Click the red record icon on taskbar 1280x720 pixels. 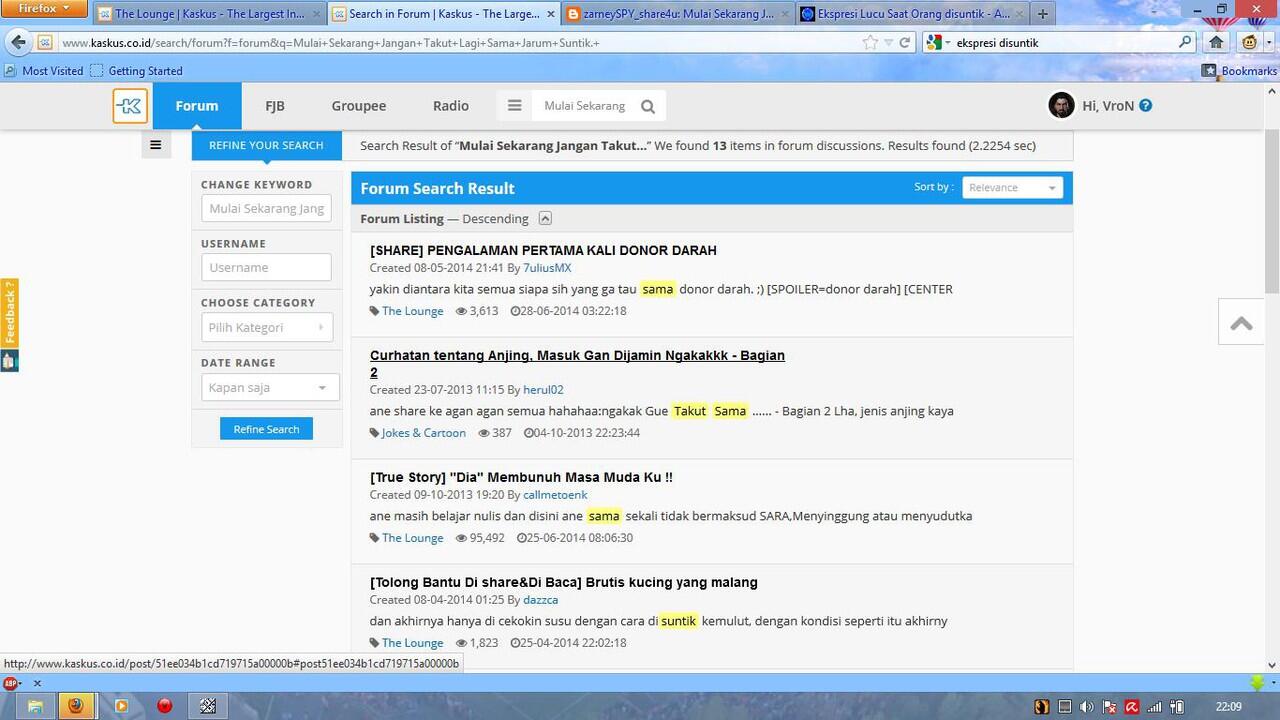point(165,706)
